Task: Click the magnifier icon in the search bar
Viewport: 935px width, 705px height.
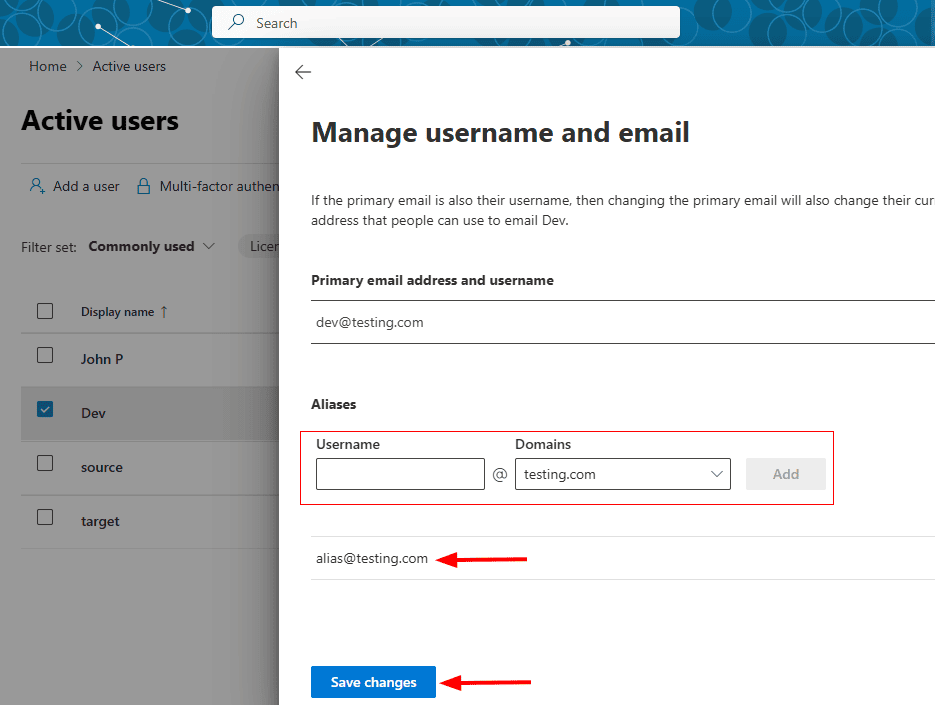Action: [236, 22]
